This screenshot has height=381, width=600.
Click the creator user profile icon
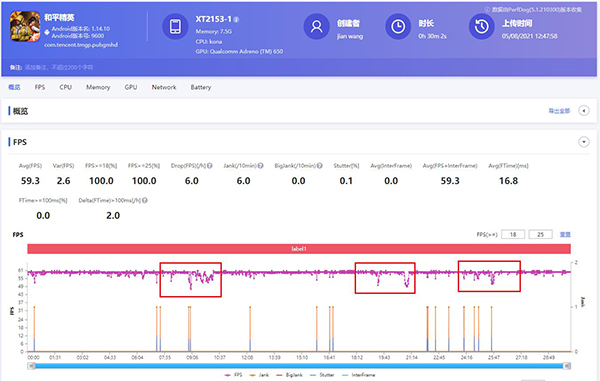(x=316, y=26)
